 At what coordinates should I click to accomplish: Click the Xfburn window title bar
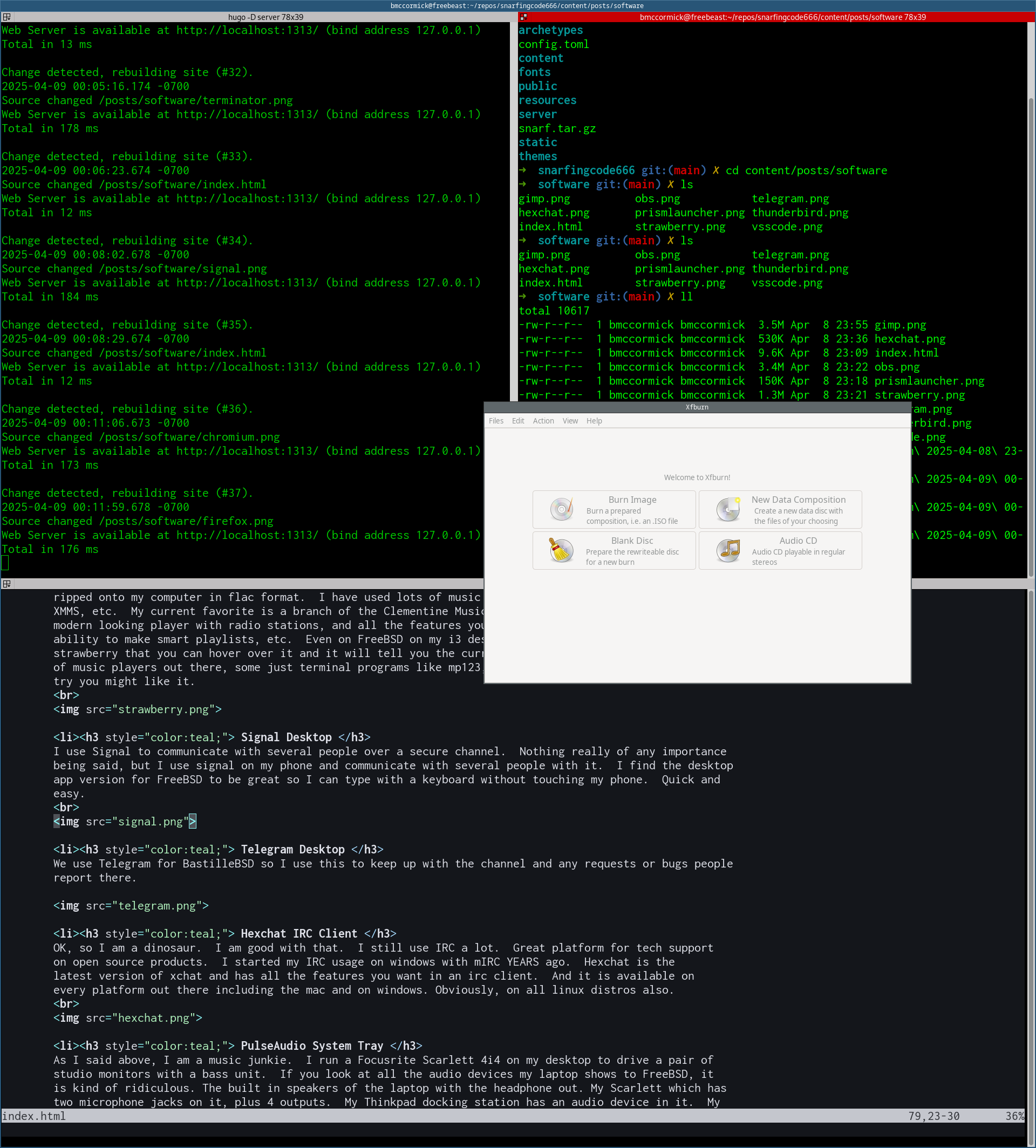tap(697, 407)
